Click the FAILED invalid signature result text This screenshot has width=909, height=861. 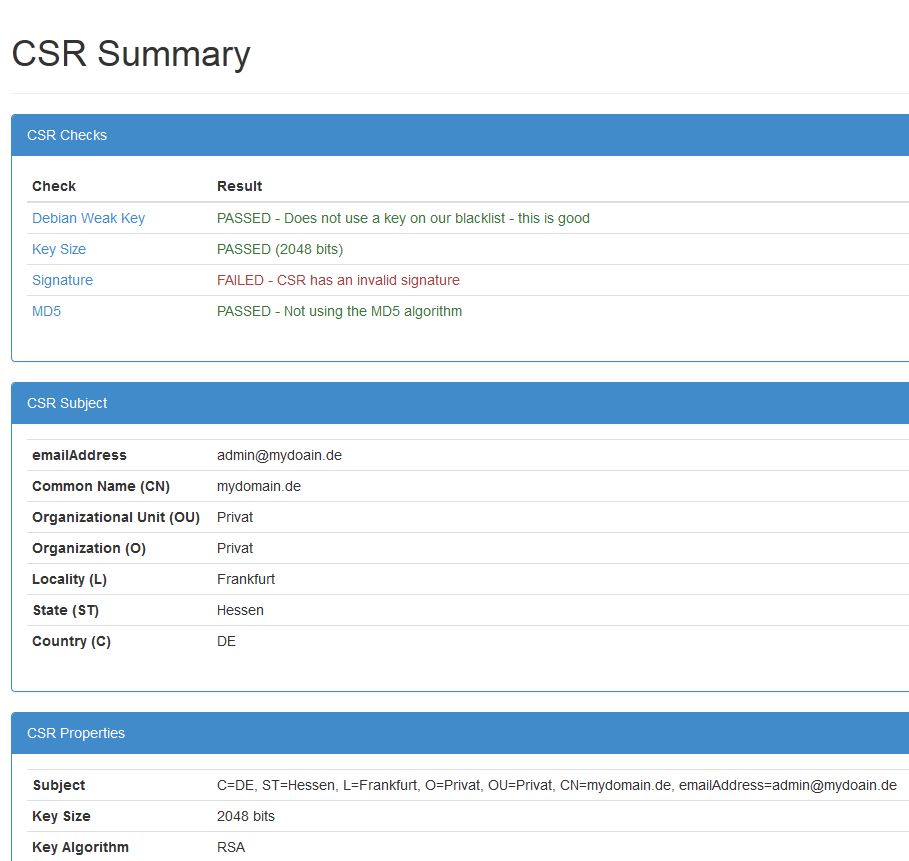coord(338,280)
